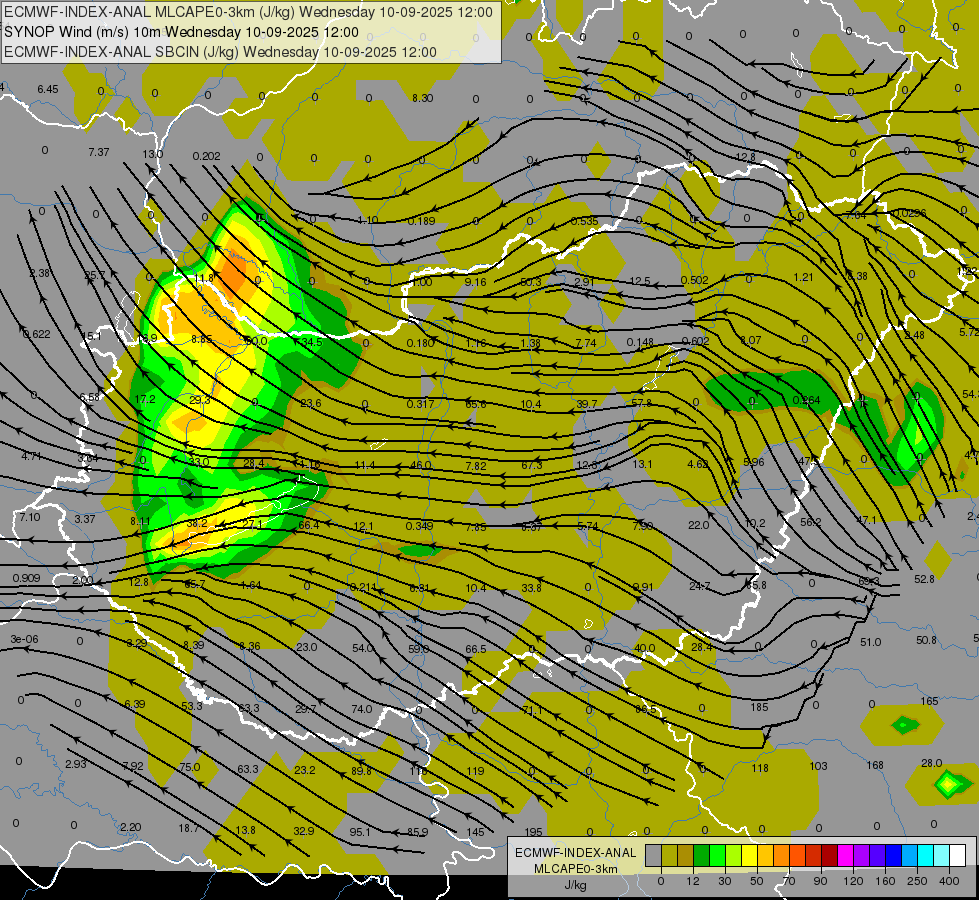Viewport: 979px width, 900px height.
Task: Select the bright green legend swatch
Action: click(717, 855)
